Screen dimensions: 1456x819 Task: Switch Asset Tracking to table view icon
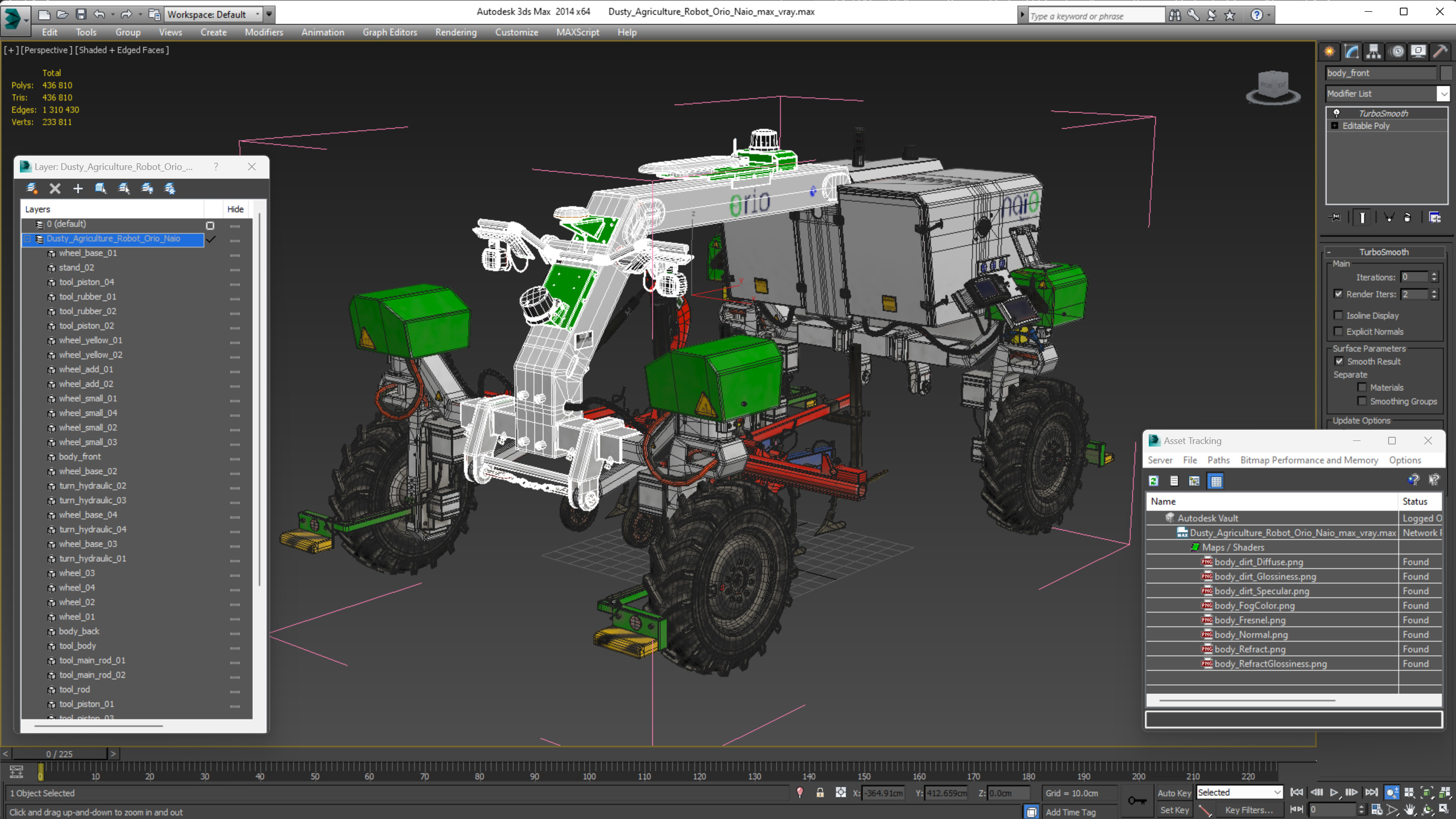(x=1216, y=481)
